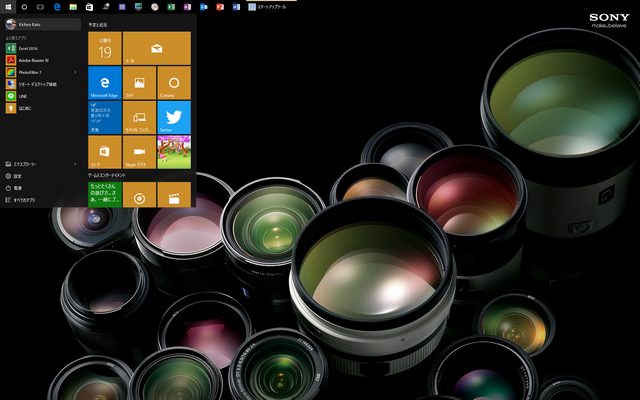Open the Microsoft Edge tile
640x400 pixels.
coord(105,83)
